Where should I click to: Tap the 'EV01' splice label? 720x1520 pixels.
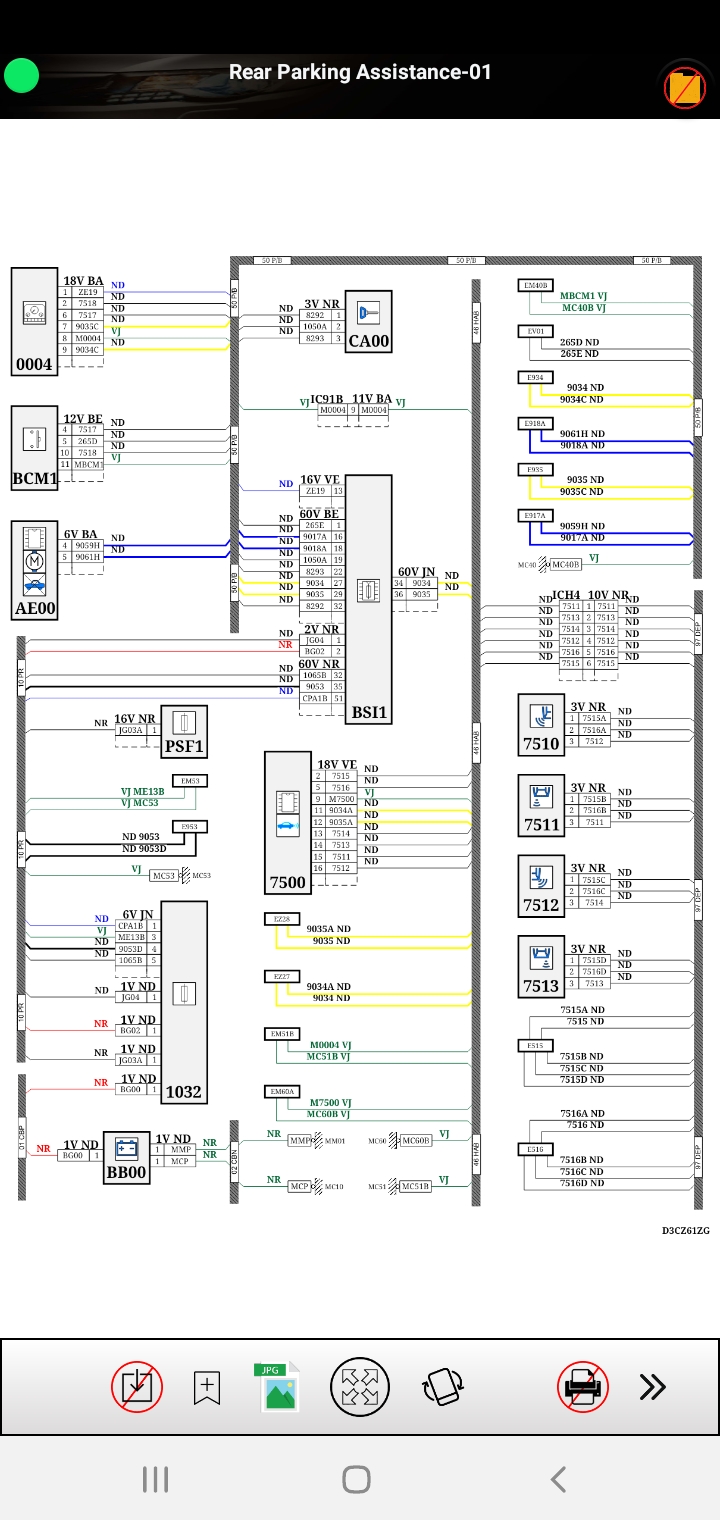pos(536,331)
